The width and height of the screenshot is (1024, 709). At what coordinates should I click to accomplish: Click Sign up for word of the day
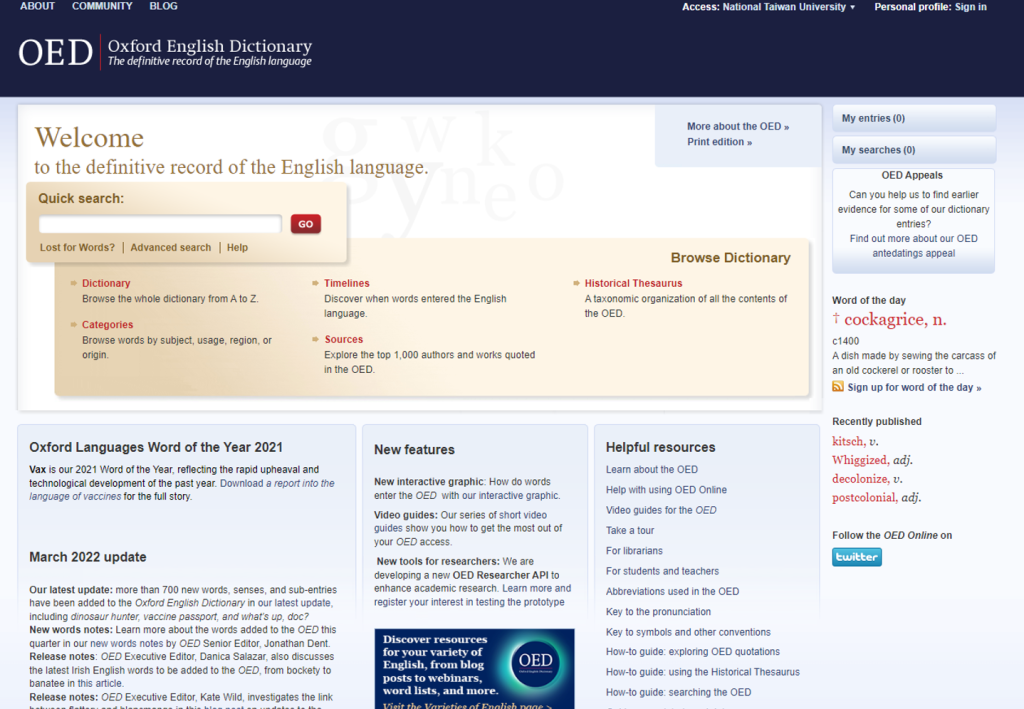click(x=914, y=387)
